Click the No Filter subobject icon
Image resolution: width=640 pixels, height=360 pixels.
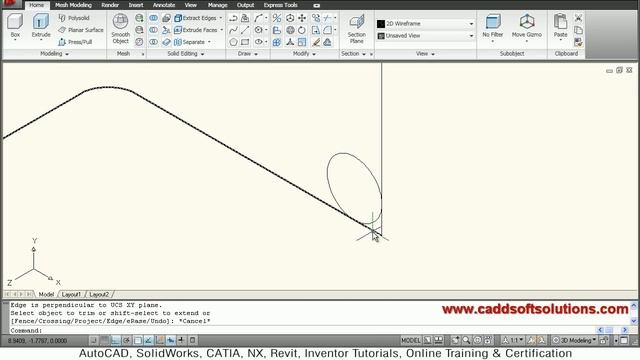(x=493, y=25)
